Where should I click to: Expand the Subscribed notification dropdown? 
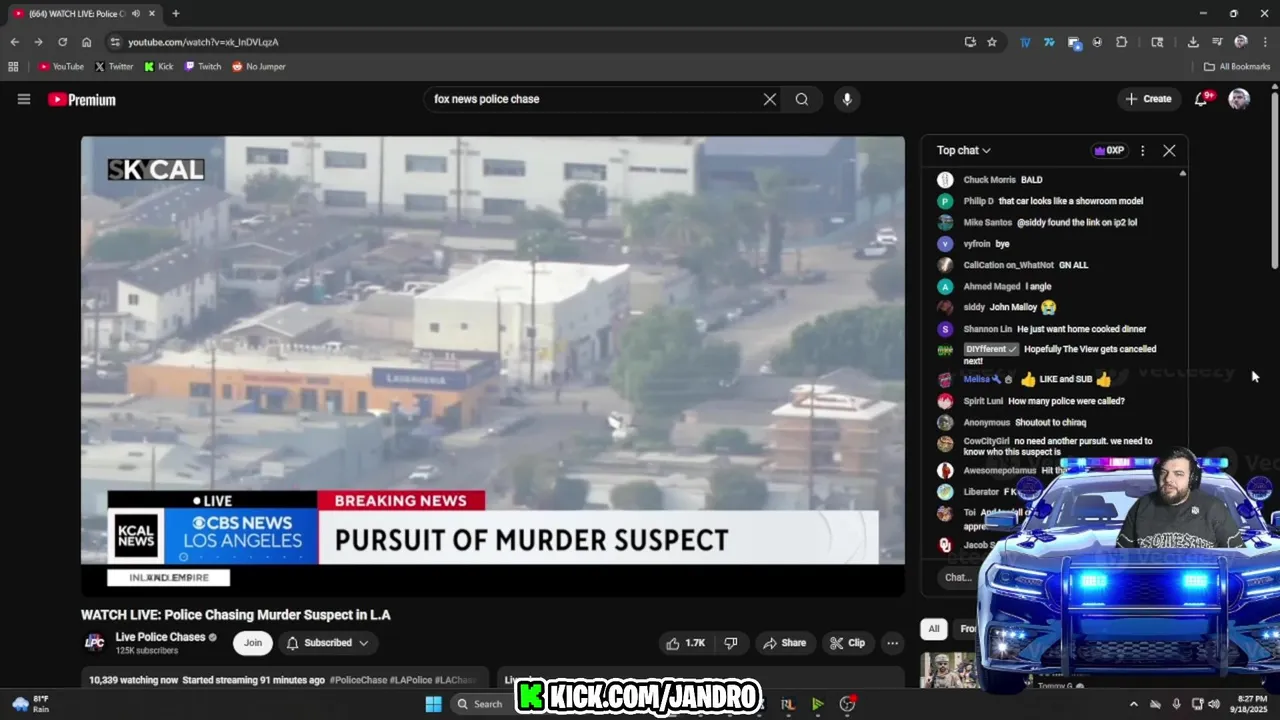click(x=328, y=643)
